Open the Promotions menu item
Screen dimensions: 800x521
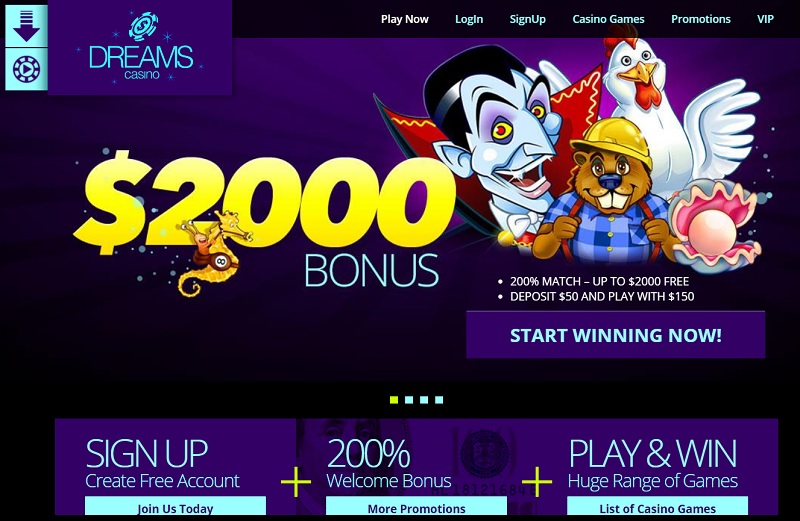point(701,19)
